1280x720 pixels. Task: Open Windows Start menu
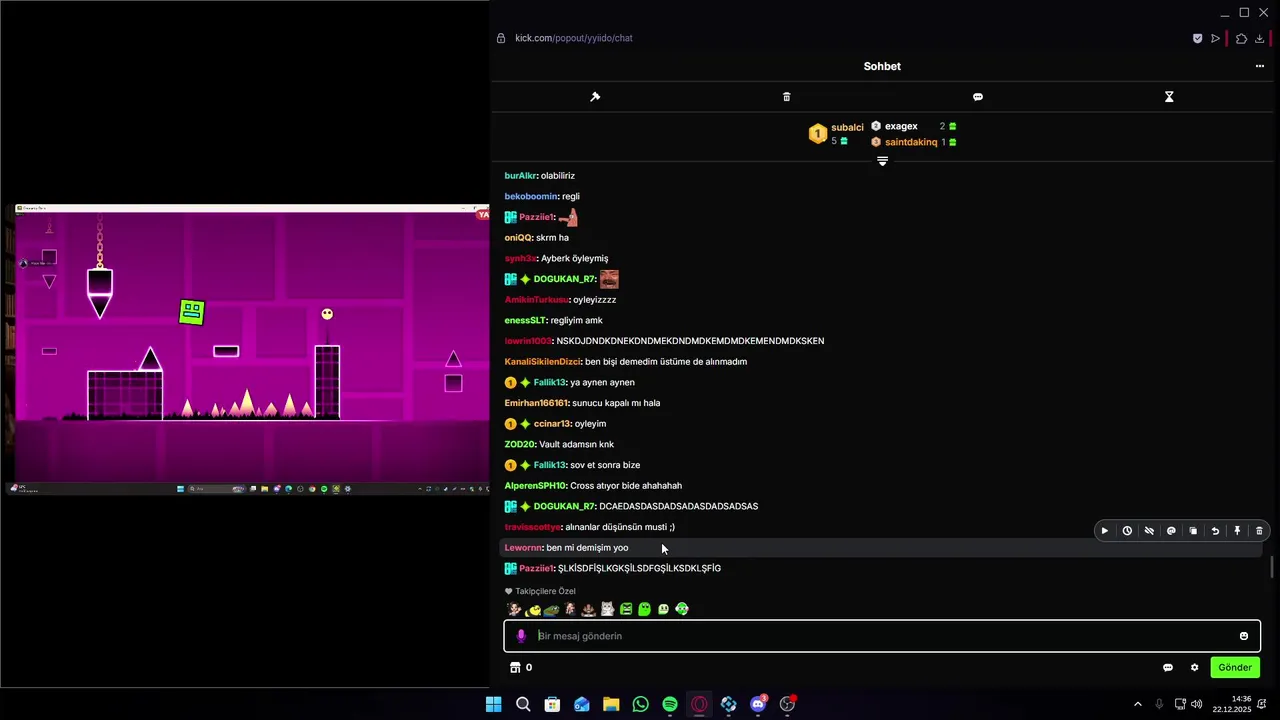(x=493, y=704)
